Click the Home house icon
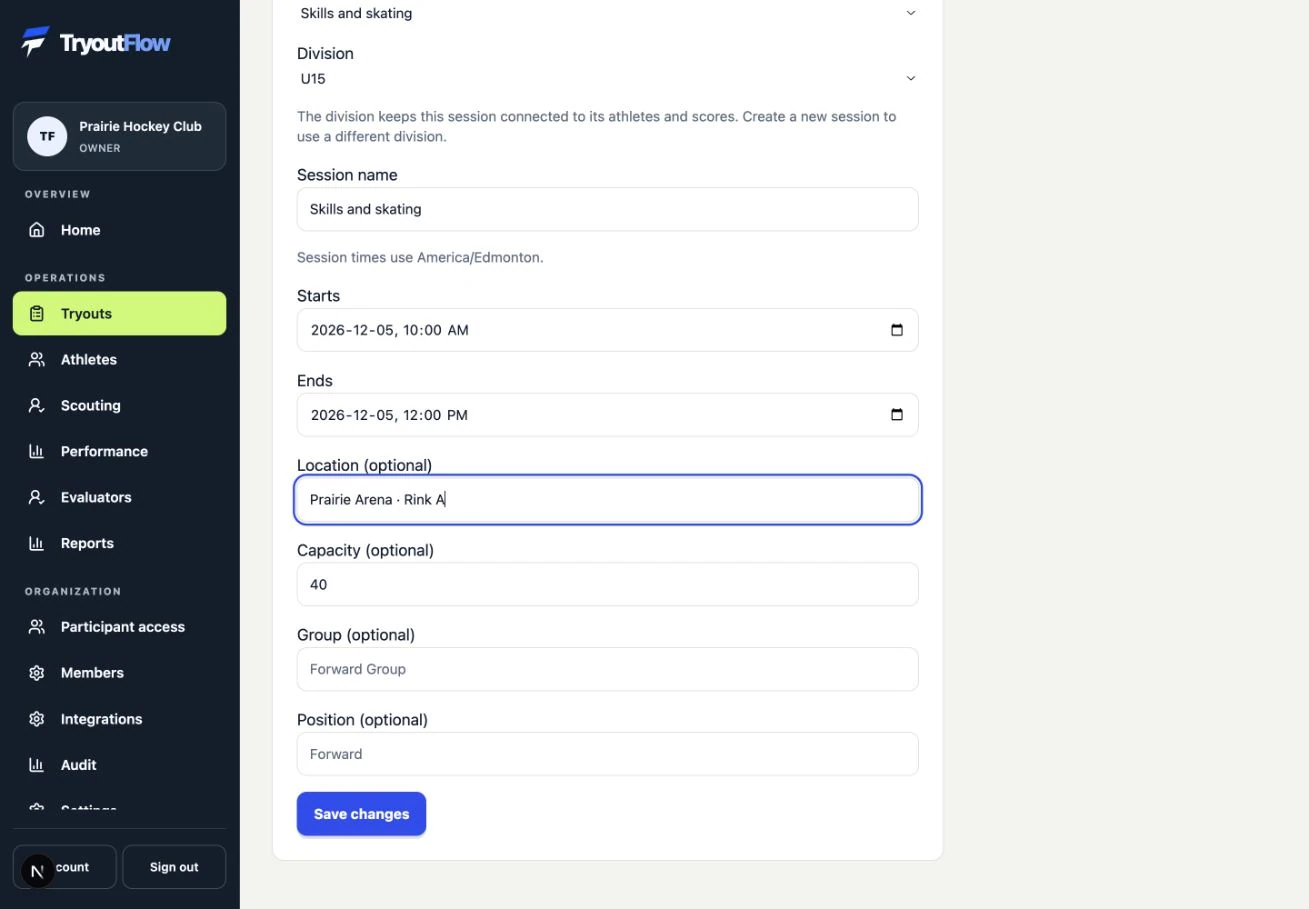The image size is (1309, 909). [x=37, y=230]
